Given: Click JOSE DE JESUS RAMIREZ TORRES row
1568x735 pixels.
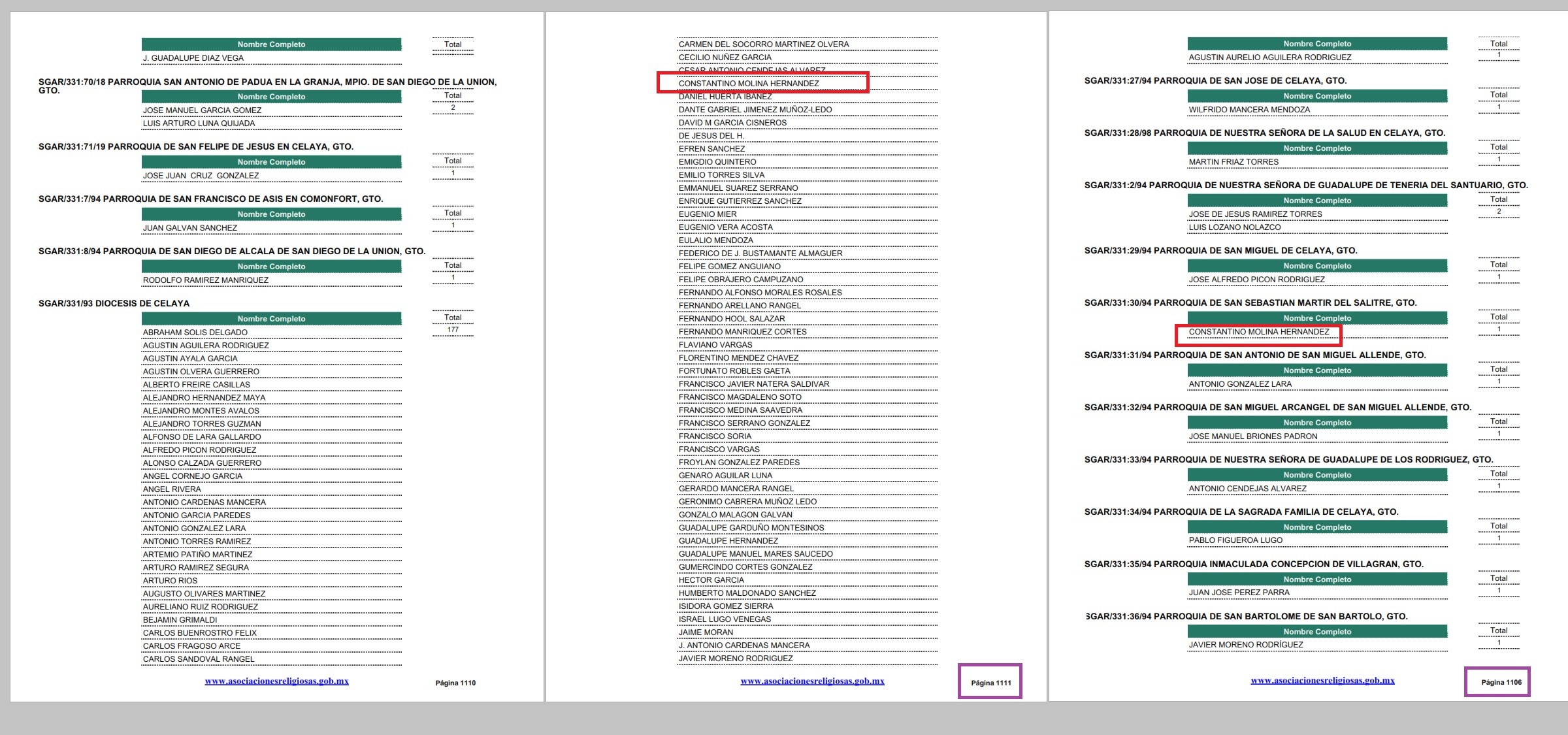Looking at the screenshot, I should coord(1317,214).
